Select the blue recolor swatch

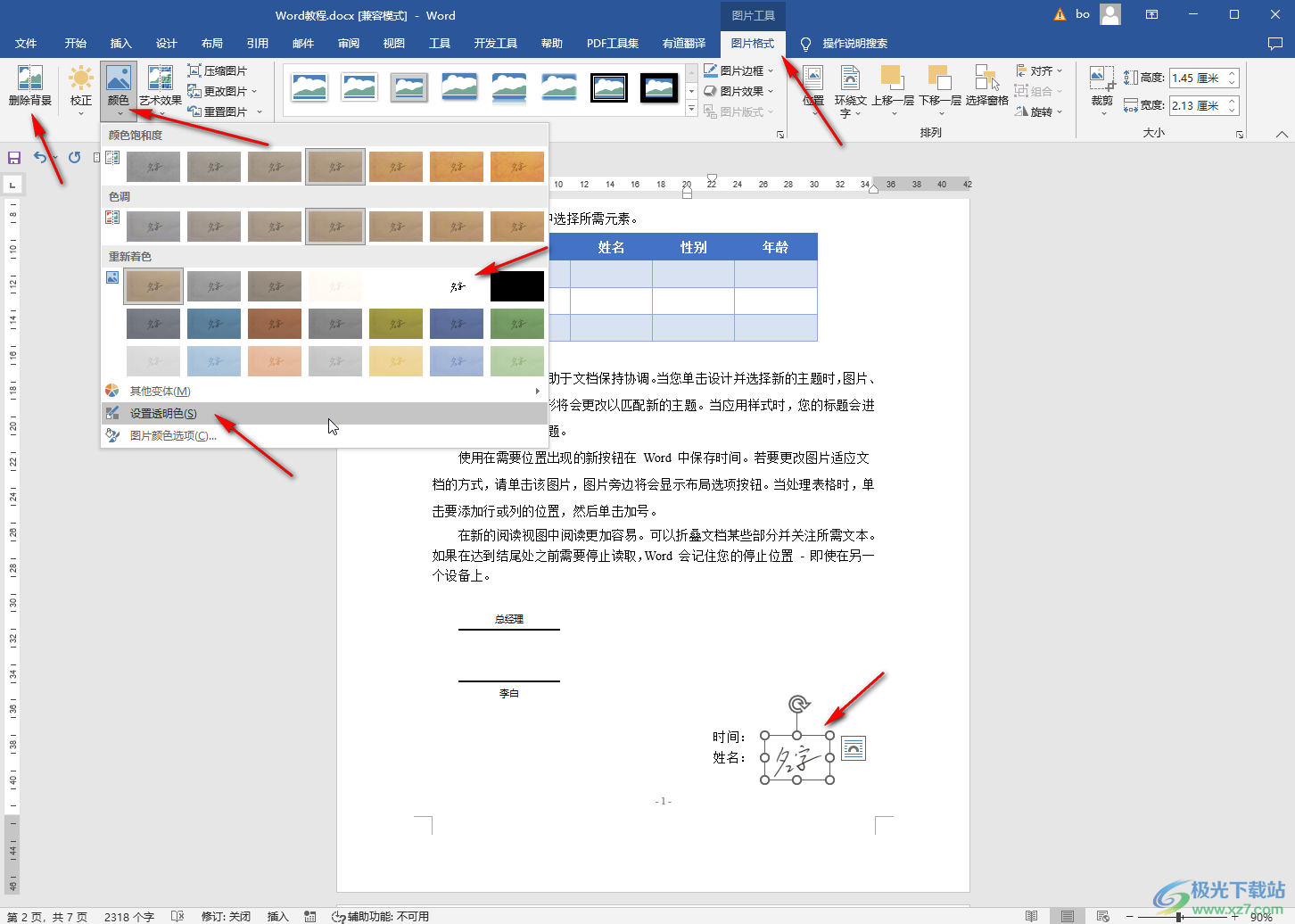214,323
